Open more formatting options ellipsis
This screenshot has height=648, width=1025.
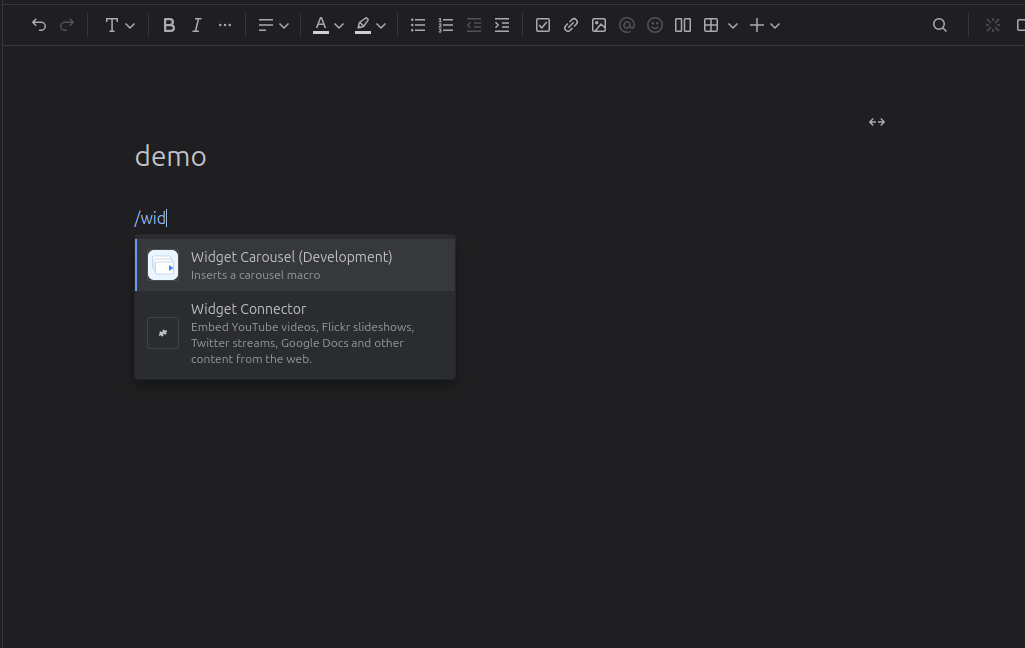[225, 26]
